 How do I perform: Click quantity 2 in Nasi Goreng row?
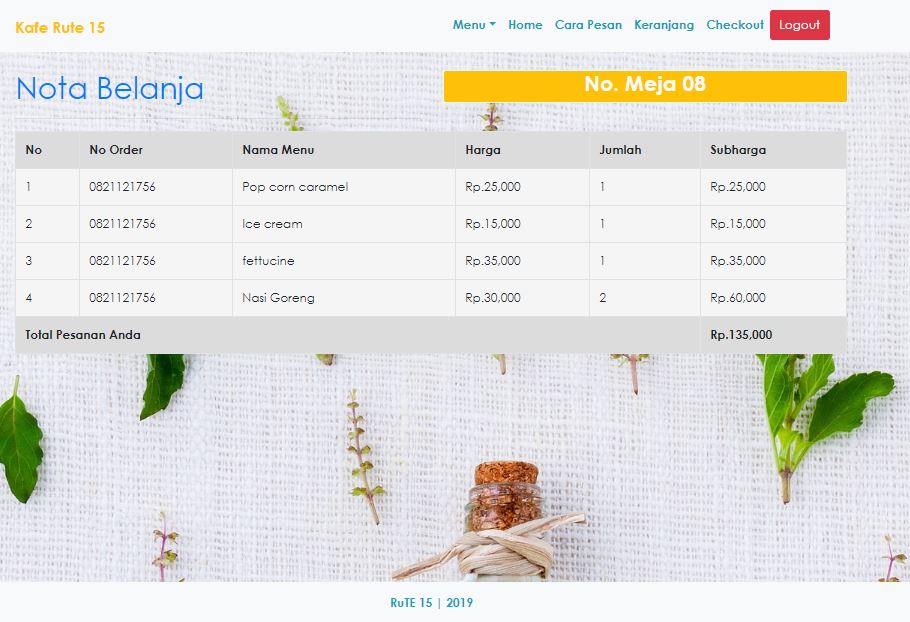(603, 298)
